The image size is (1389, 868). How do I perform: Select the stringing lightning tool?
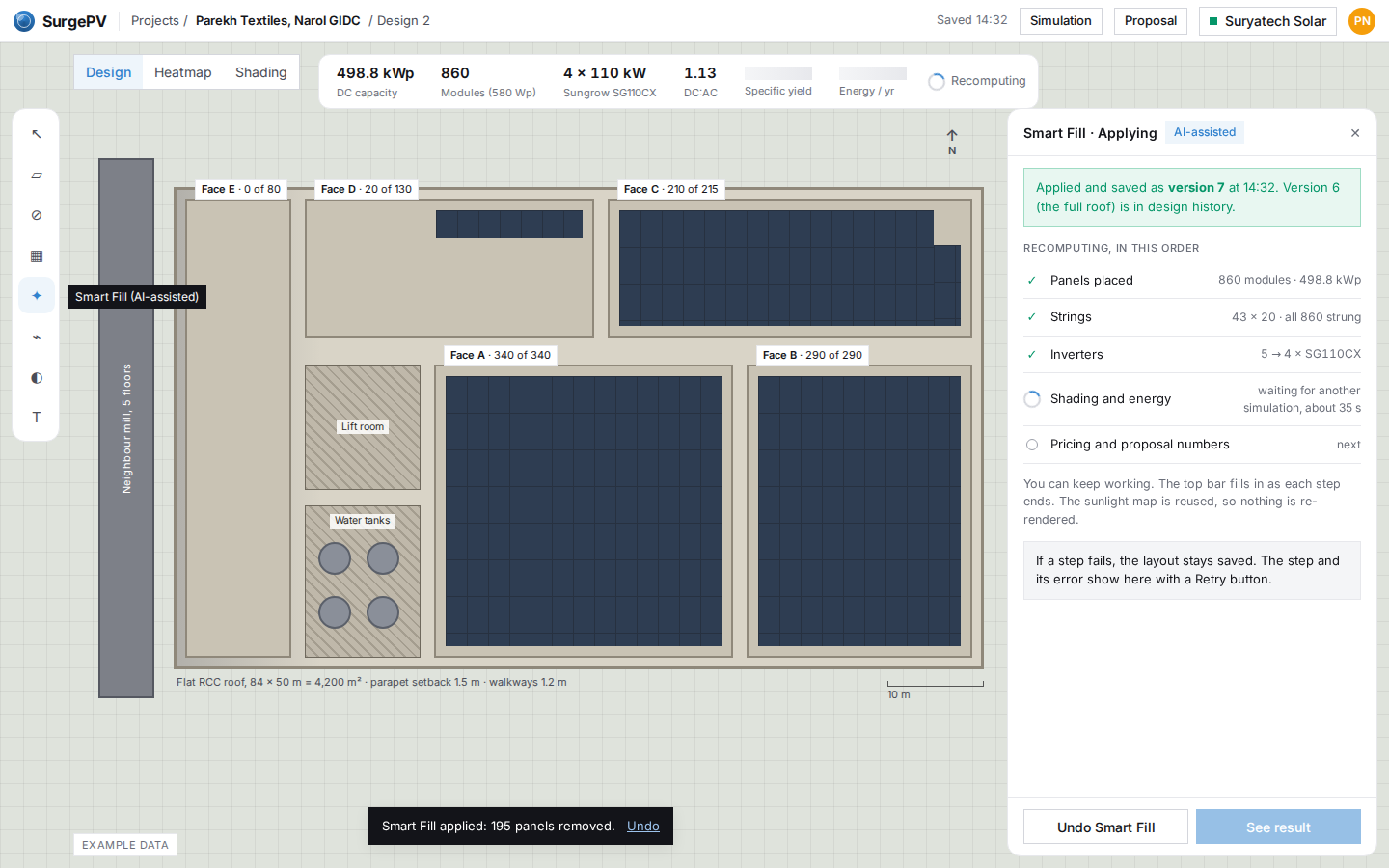[x=37, y=337]
